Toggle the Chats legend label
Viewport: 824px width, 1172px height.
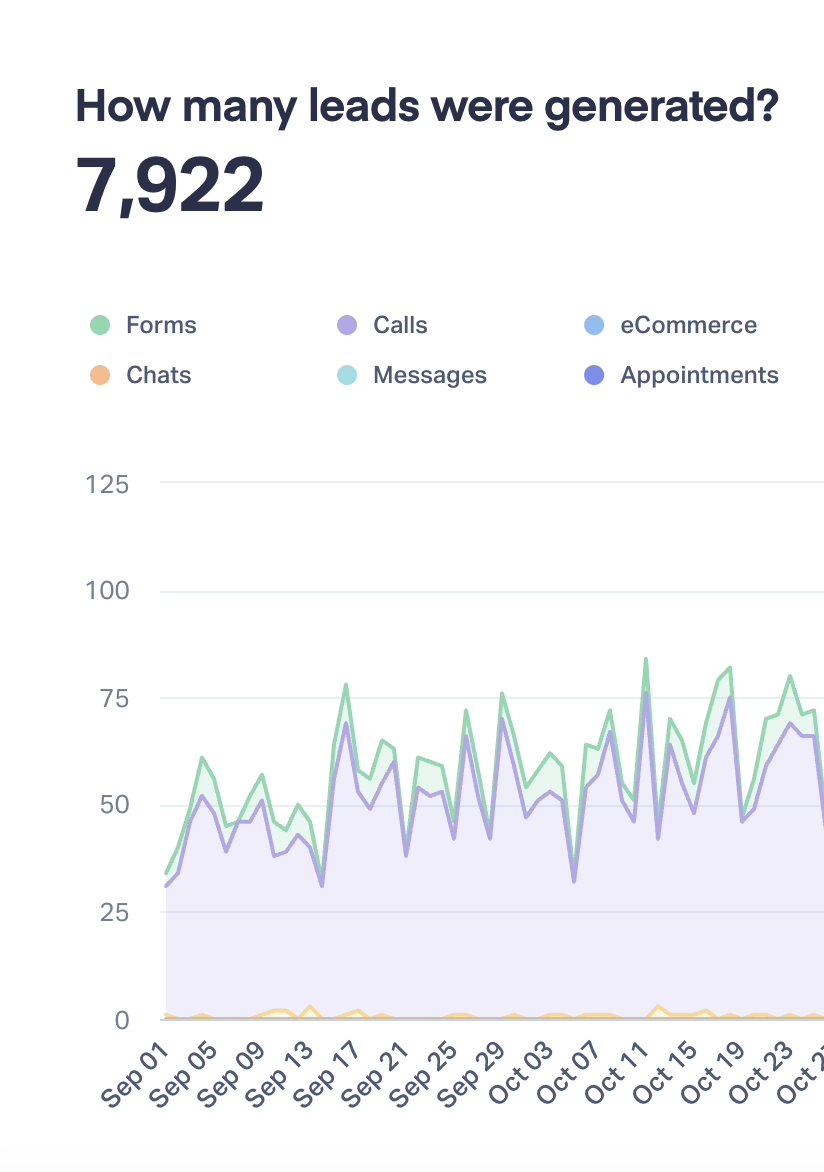point(158,375)
